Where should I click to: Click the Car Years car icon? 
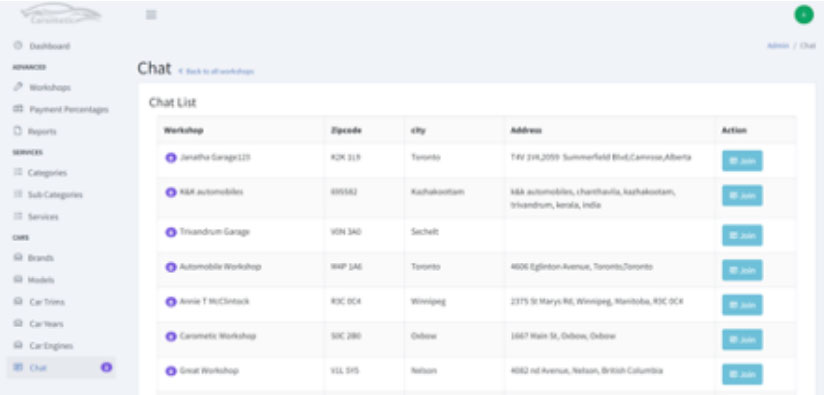coord(18,324)
